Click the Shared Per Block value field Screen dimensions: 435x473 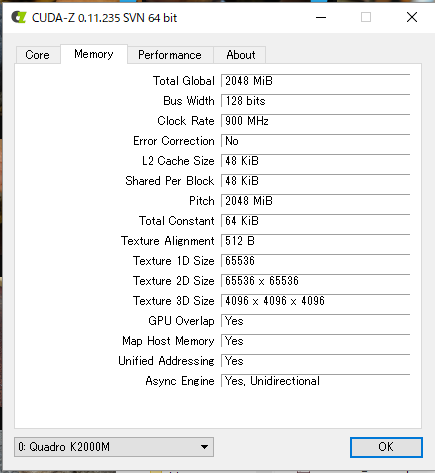tap(315, 181)
